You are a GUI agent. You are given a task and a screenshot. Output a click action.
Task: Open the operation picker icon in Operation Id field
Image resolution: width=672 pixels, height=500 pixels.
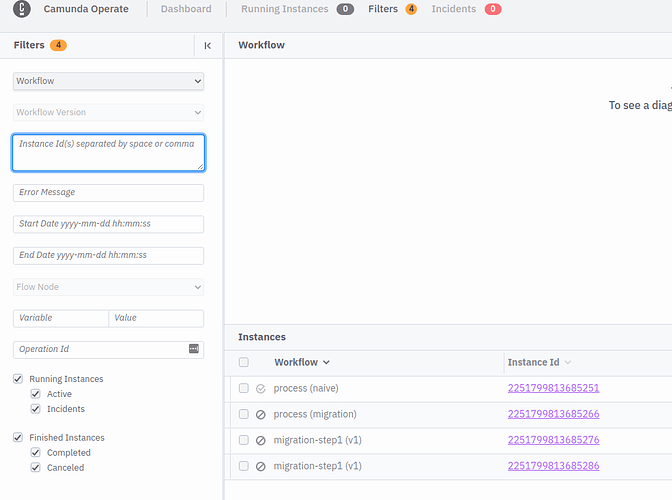pyautogui.click(x=194, y=349)
